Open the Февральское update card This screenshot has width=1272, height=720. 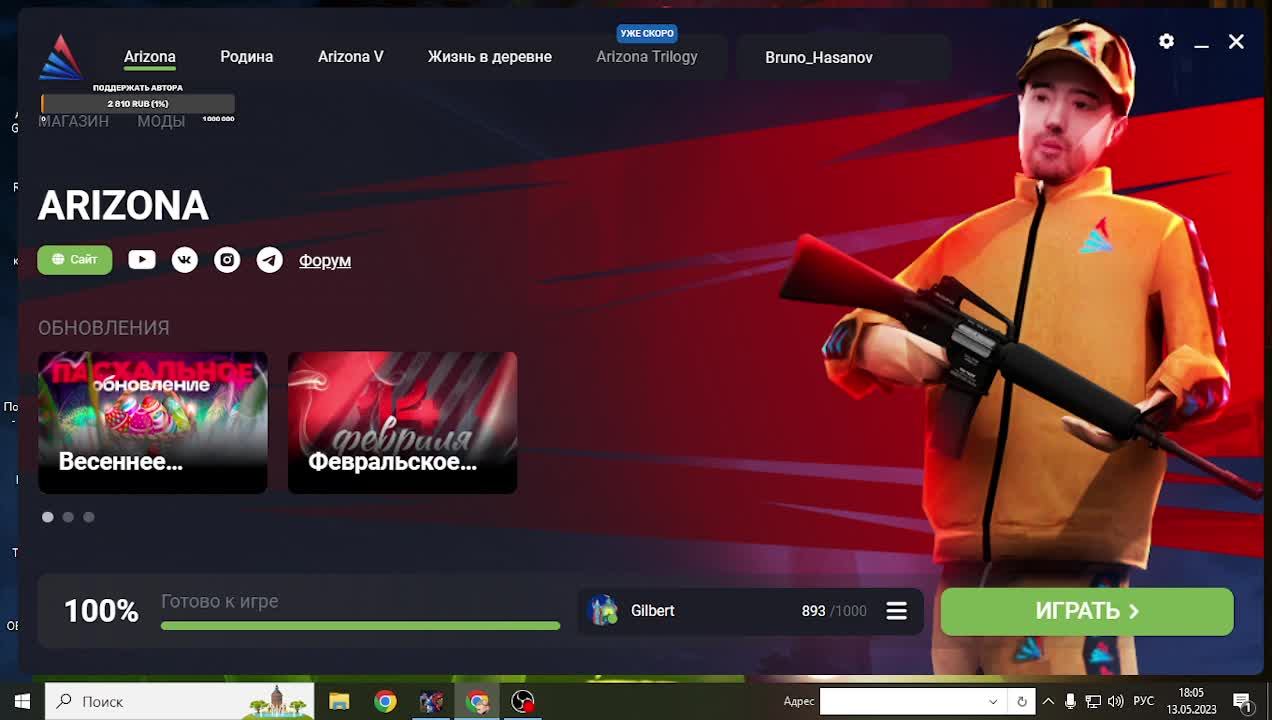(x=403, y=422)
